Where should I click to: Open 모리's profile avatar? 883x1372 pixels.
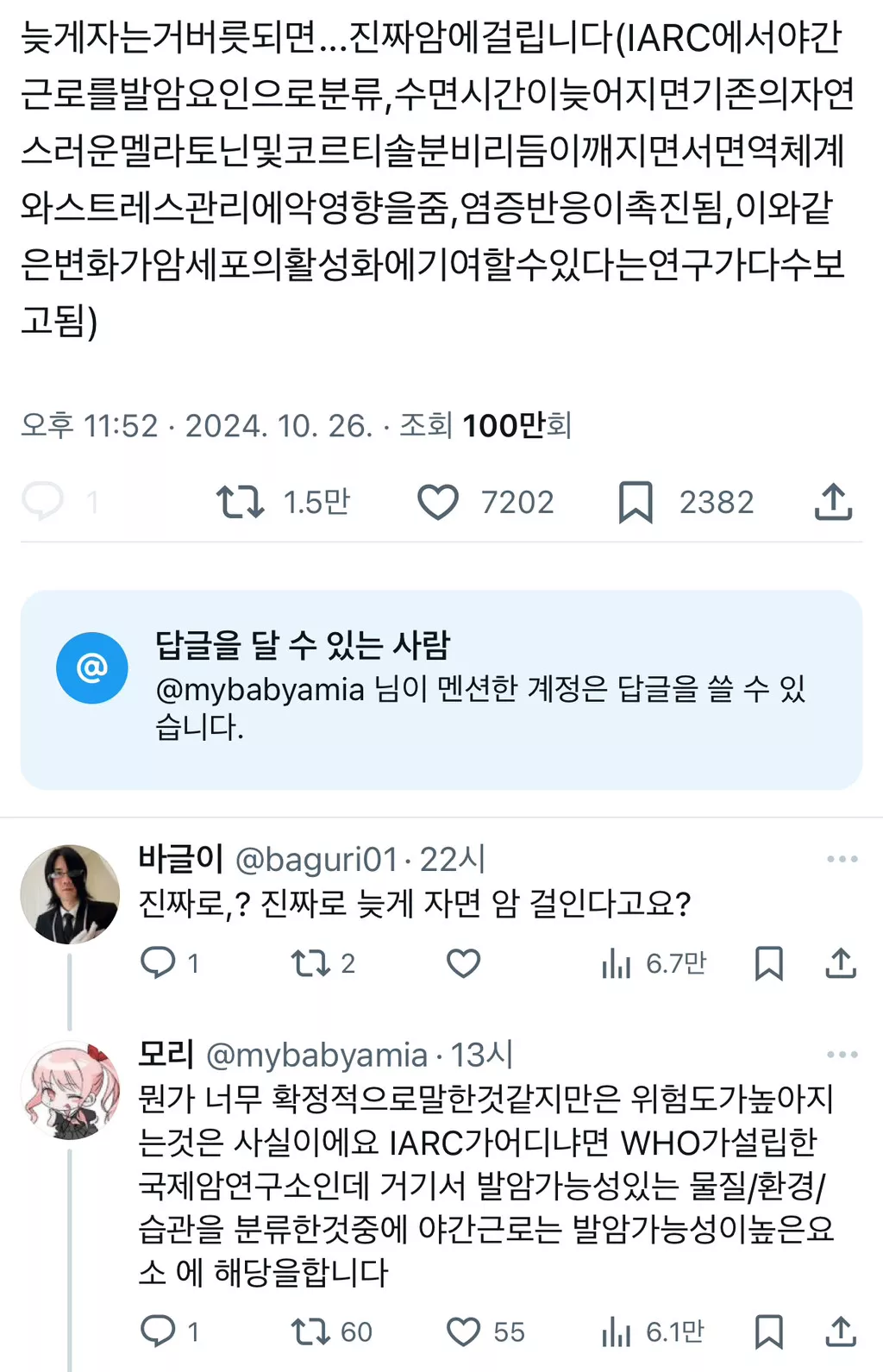click(x=70, y=1091)
